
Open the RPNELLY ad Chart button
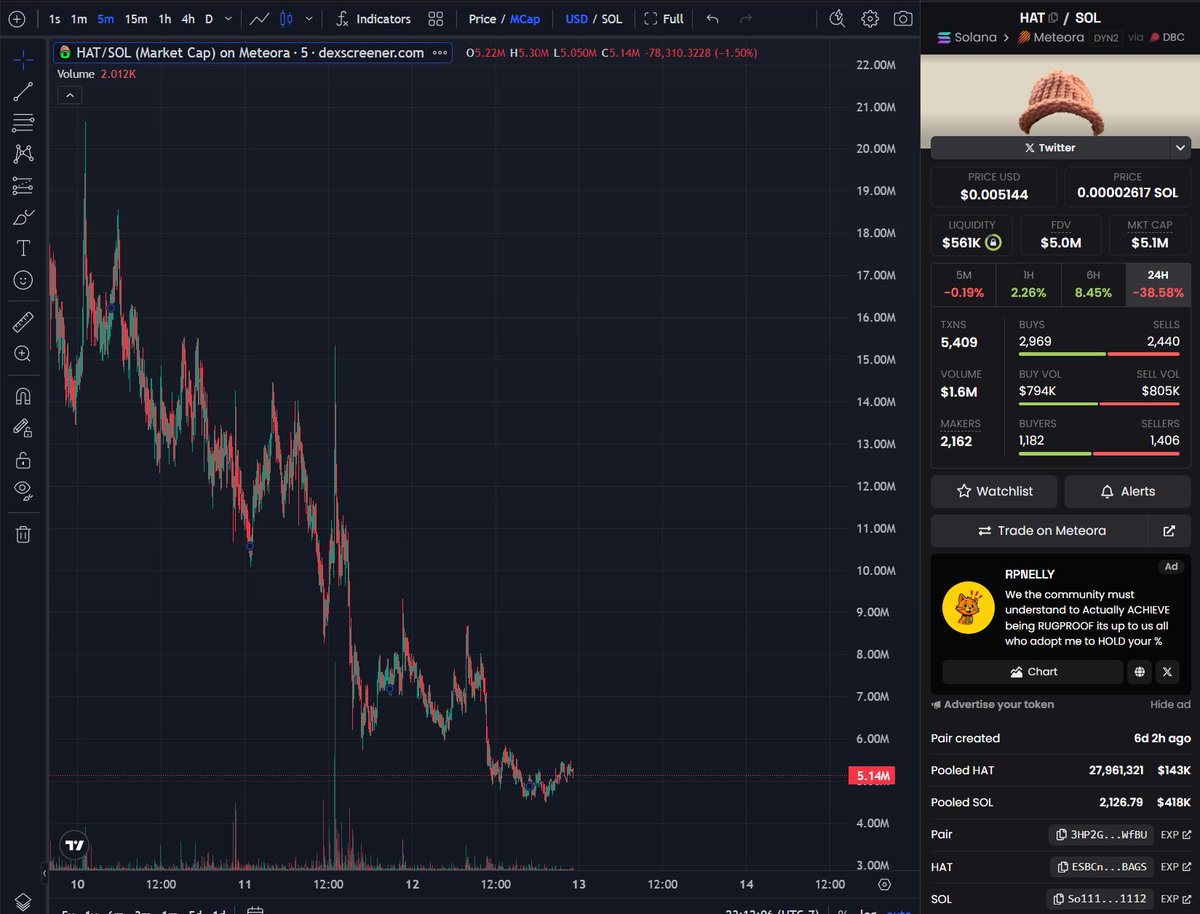click(1033, 672)
